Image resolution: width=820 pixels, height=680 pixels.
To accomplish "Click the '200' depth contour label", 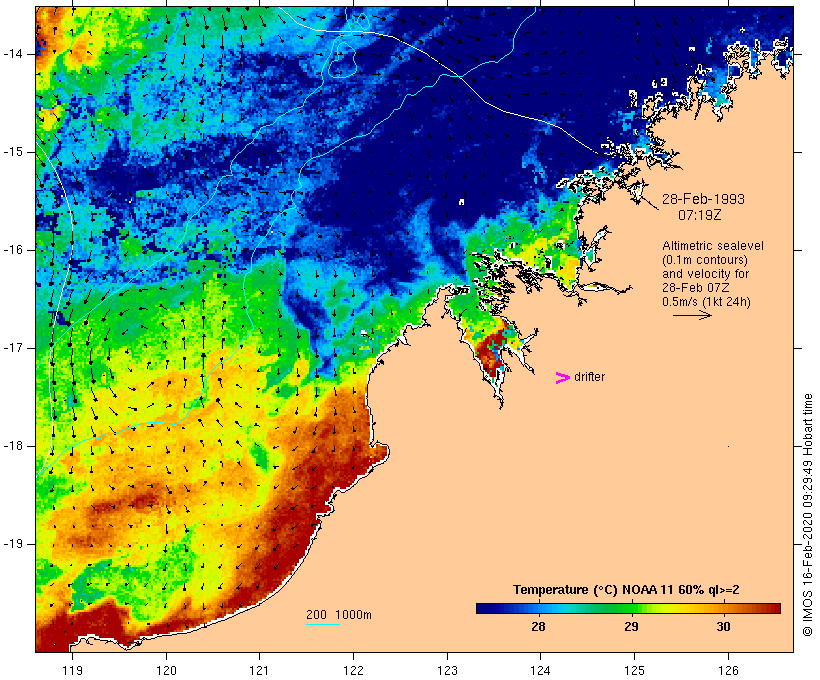I will point(316,615).
